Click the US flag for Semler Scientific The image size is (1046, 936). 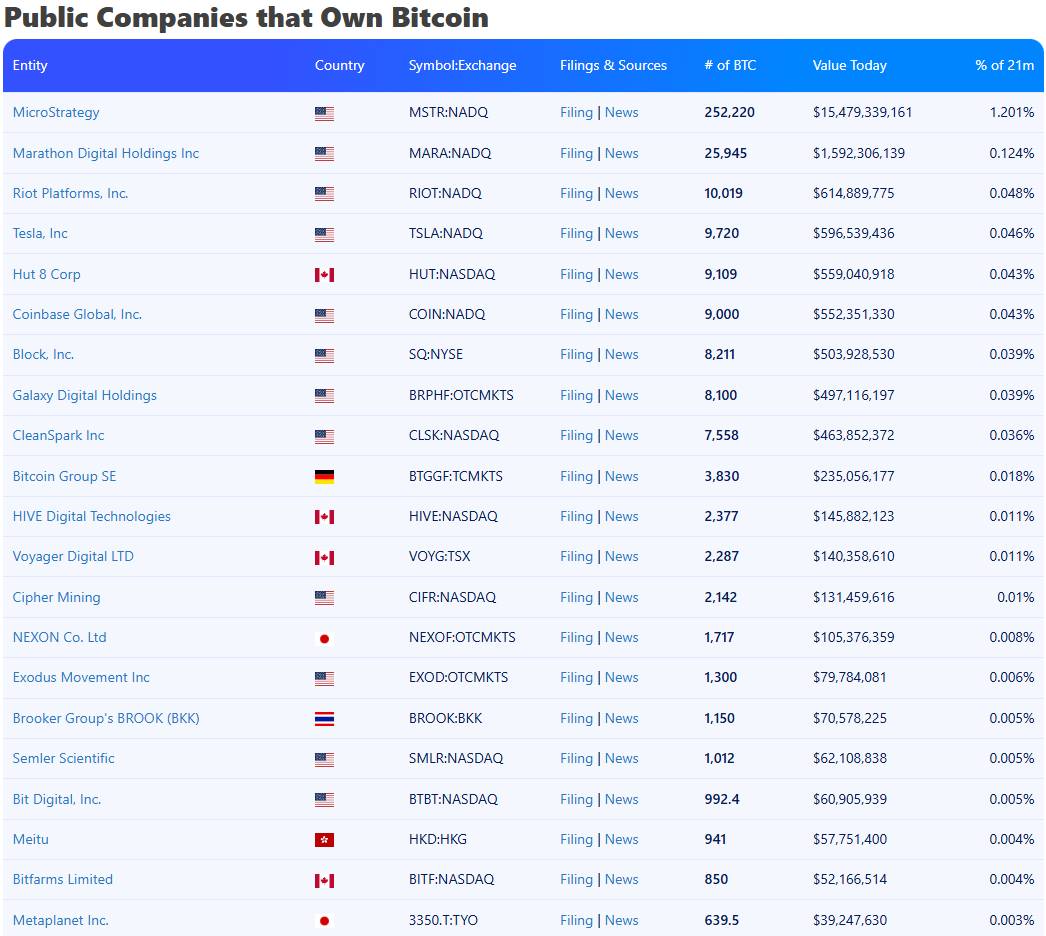(324, 759)
